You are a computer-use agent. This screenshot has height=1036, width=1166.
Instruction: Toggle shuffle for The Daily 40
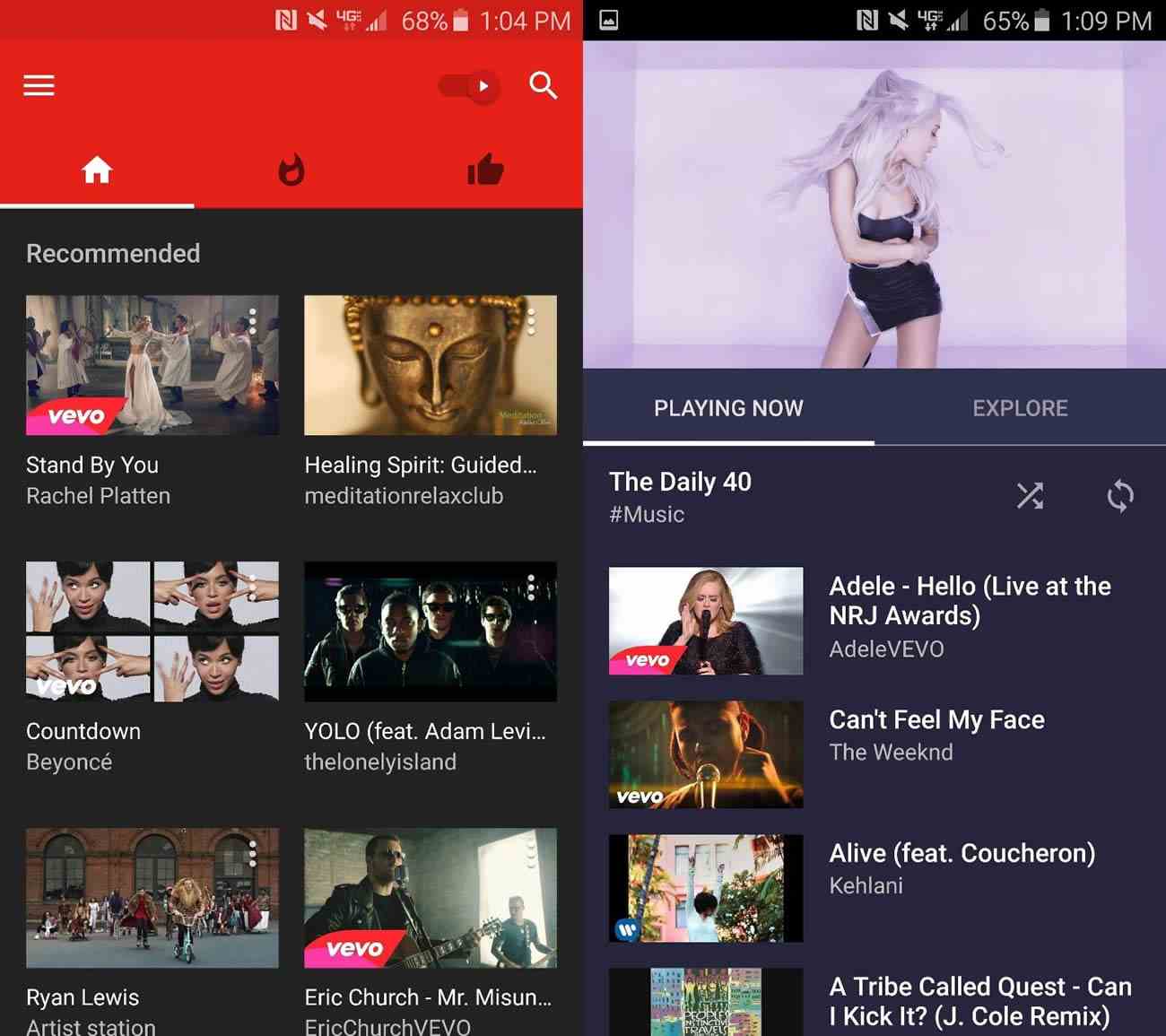pos(1030,495)
